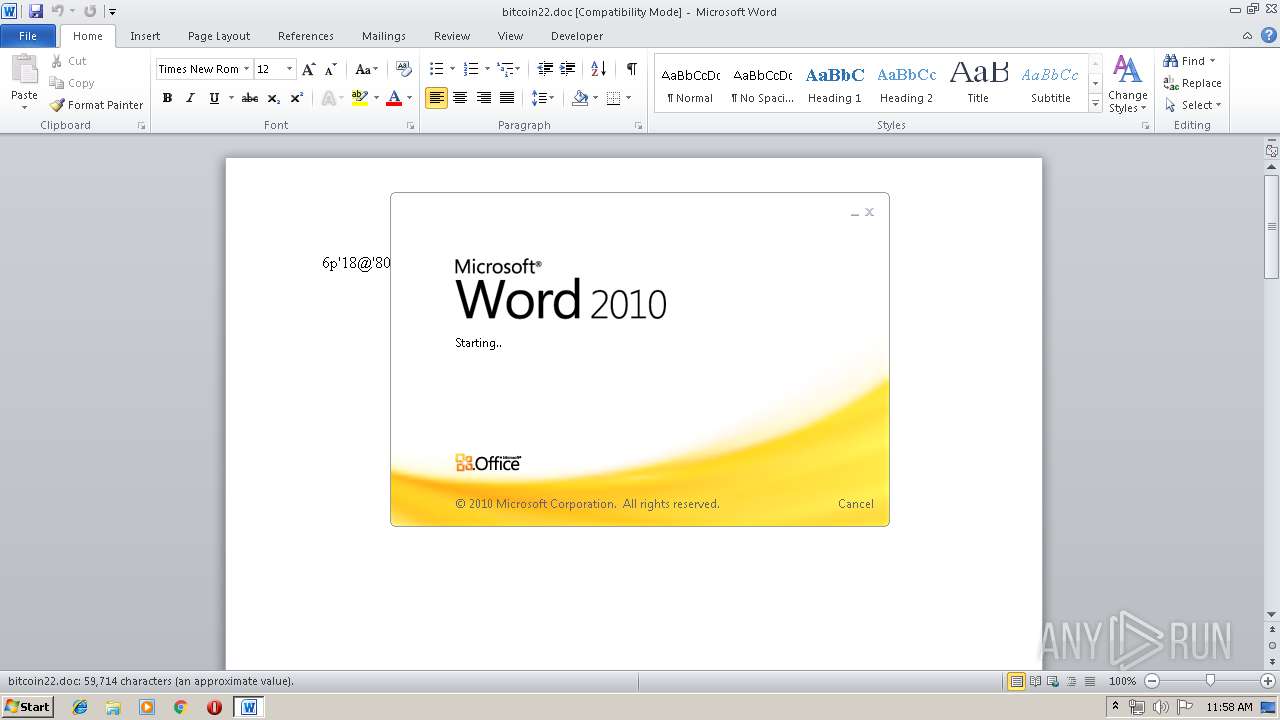The height and width of the screenshot is (720, 1280).
Task: Open Paragraph dialog launcher
Action: coord(639,126)
